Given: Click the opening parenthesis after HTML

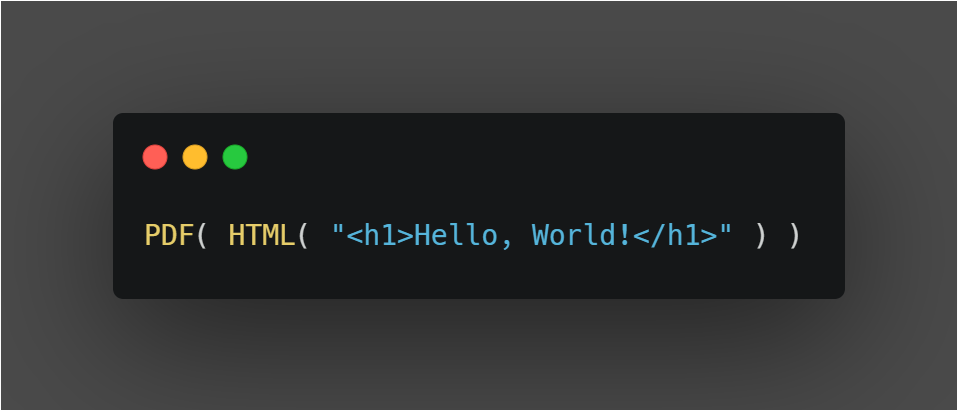Looking at the screenshot, I should tap(304, 236).
